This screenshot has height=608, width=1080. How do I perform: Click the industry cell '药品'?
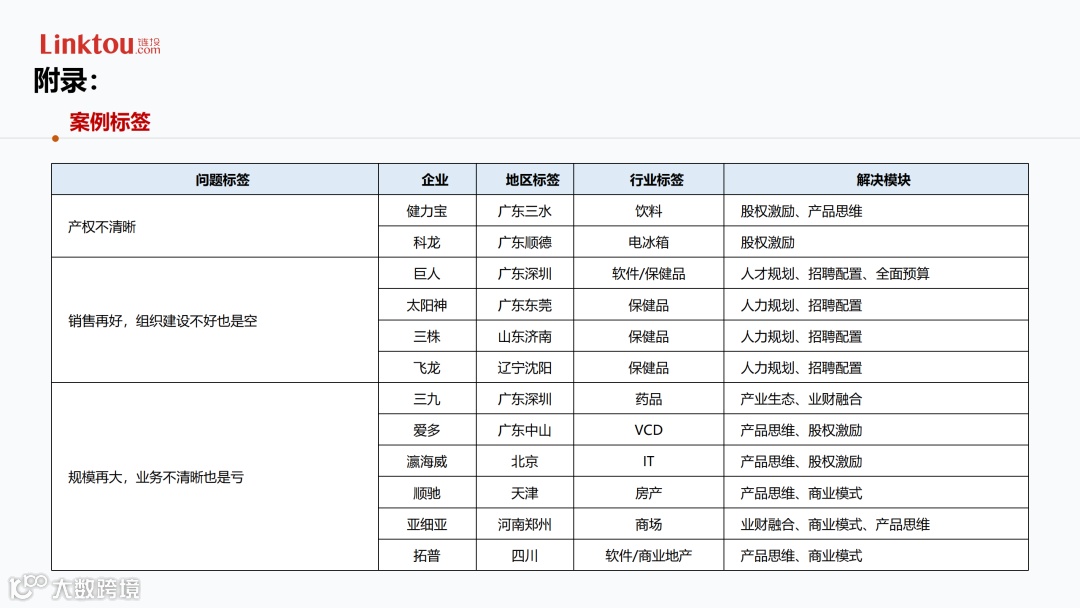click(649, 399)
